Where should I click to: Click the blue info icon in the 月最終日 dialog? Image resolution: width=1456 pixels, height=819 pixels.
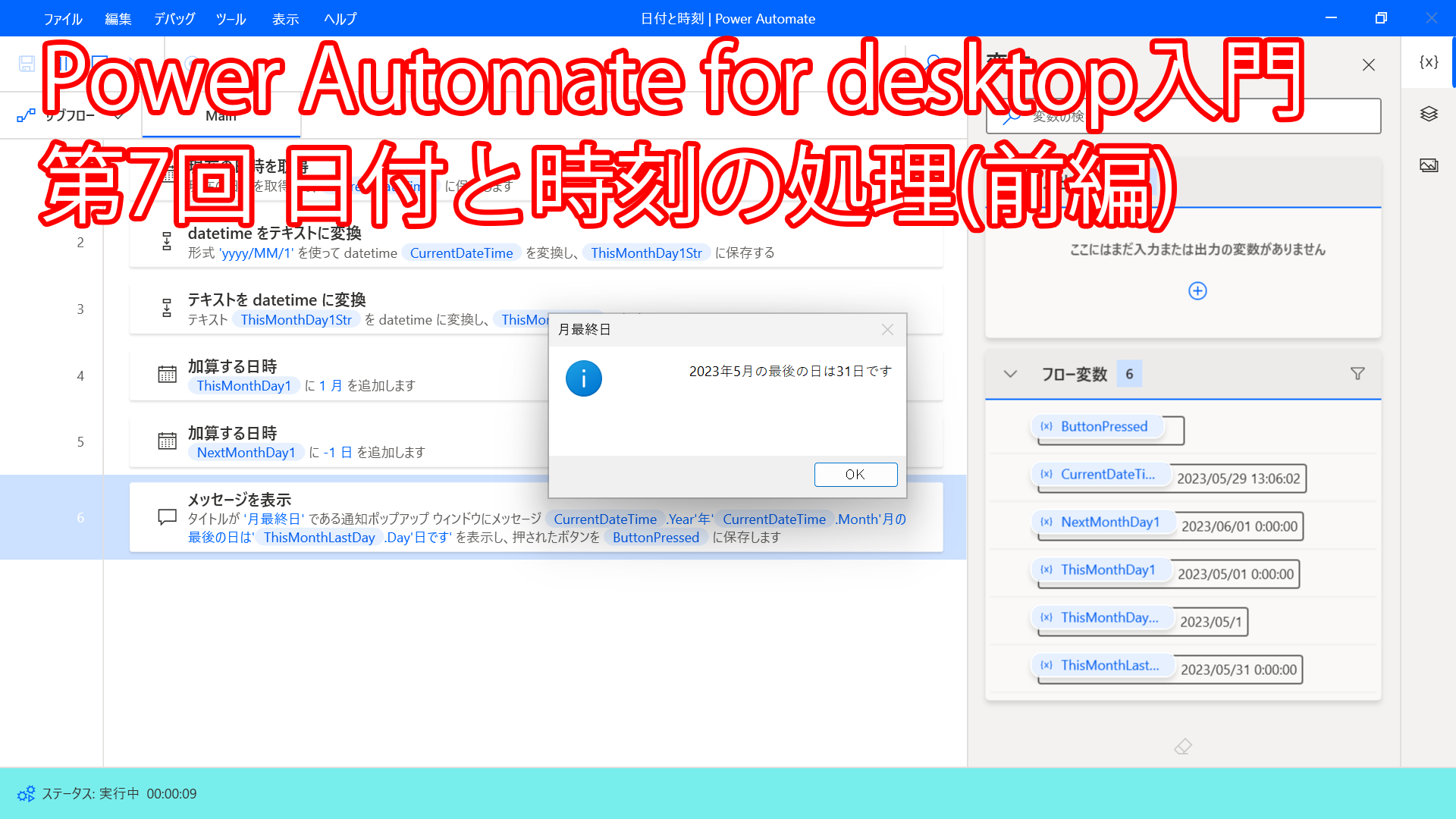pyautogui.click(x=584, y=378)
